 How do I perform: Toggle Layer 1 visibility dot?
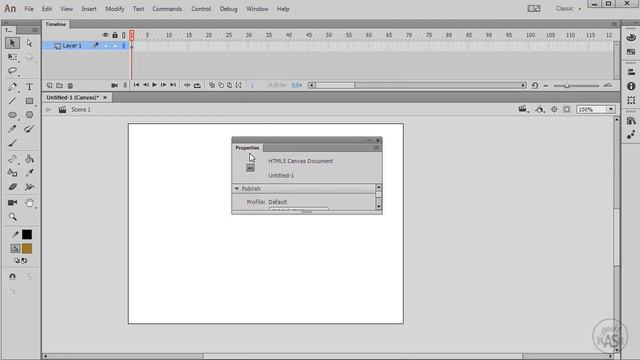pyautogui.click(x=106, y=46)
